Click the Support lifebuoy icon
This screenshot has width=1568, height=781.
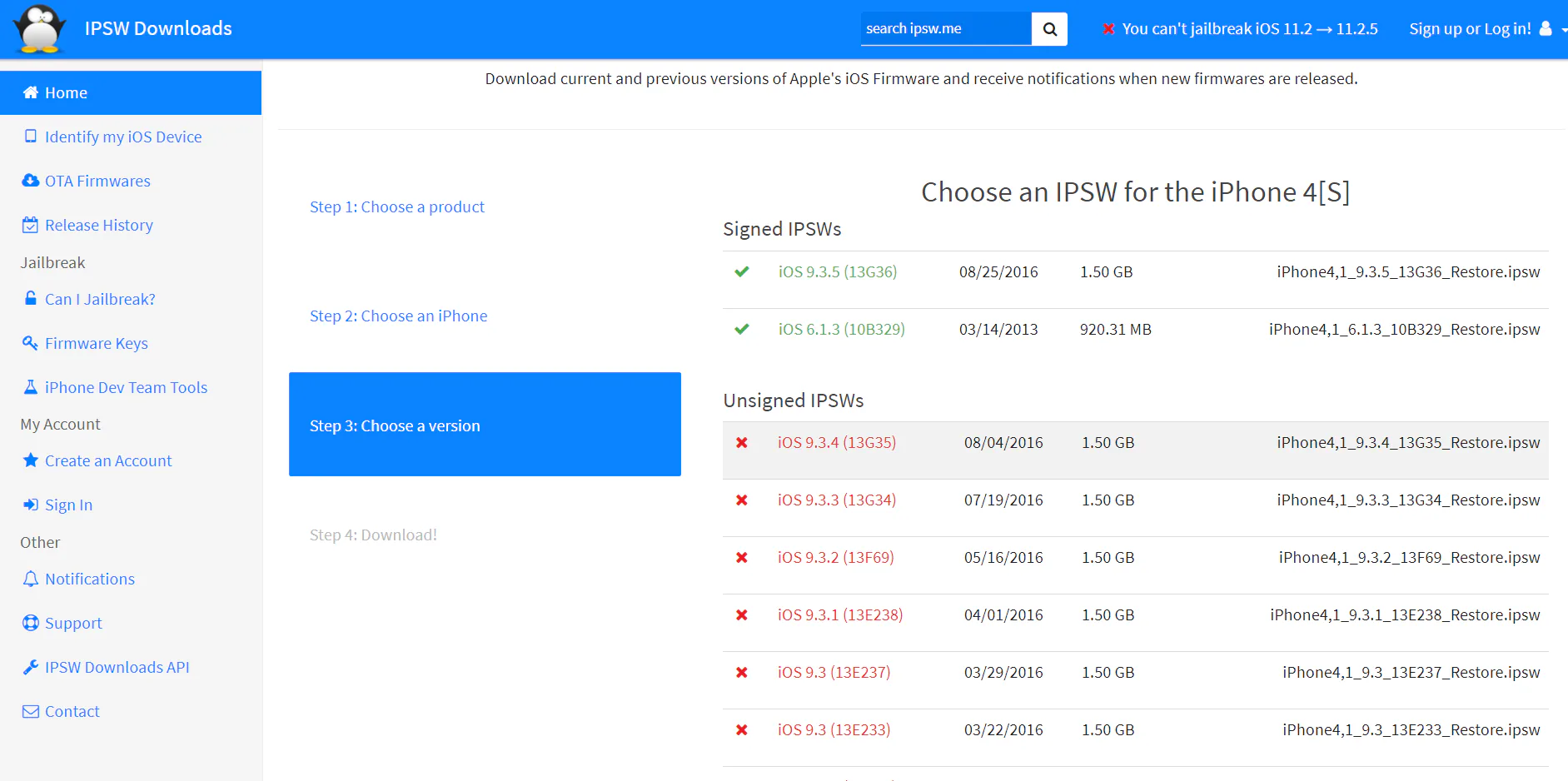coord(31,623)
